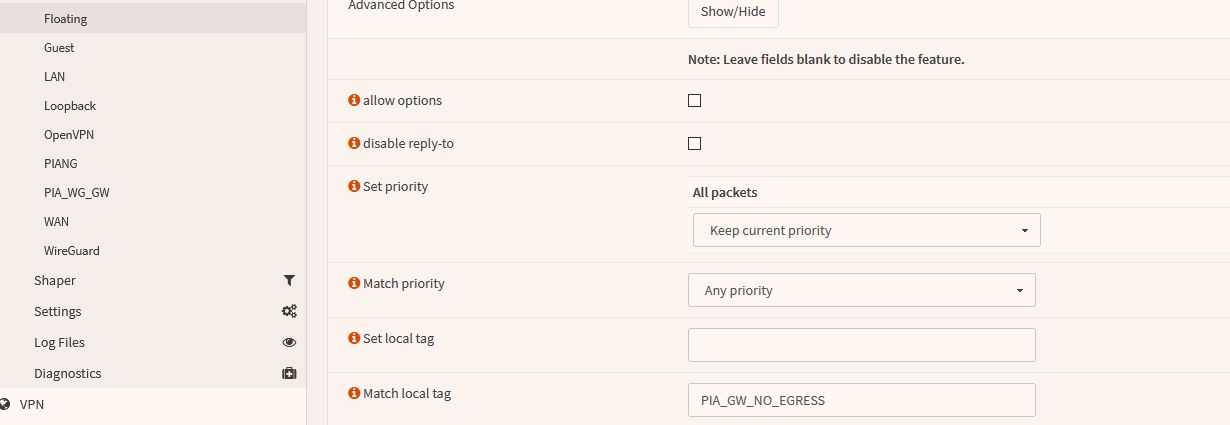Open the Any priority dropdown
The image size is (1230, 425).
coord(861,290)
